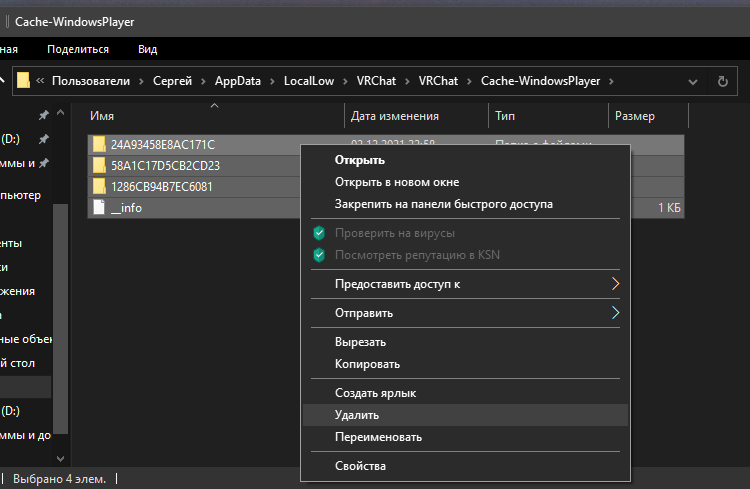The height and width of the screenshot is (489, 750).
Task: Go to LocalLow in breadcrumb
Action: click(309, 81)
